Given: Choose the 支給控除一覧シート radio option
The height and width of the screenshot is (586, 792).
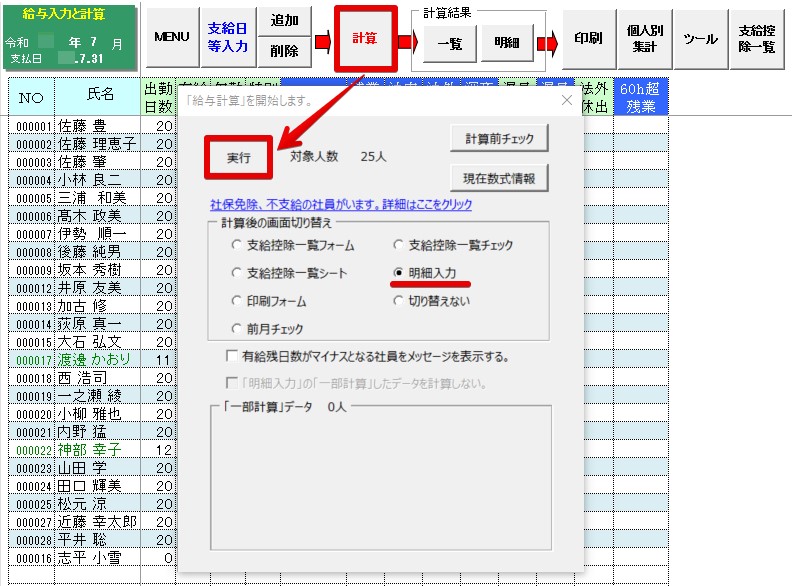Looking at the screenshot, I should pyautogui.click(x=236, y=272).
